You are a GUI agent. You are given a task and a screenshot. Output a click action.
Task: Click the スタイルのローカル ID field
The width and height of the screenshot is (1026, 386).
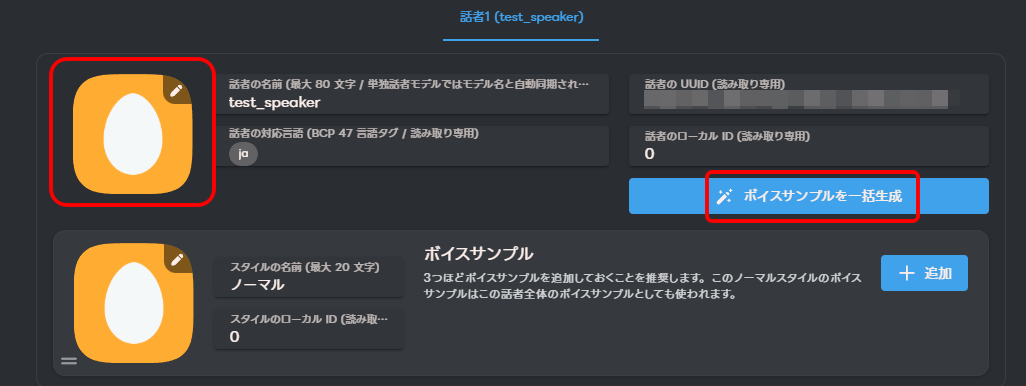309,329
